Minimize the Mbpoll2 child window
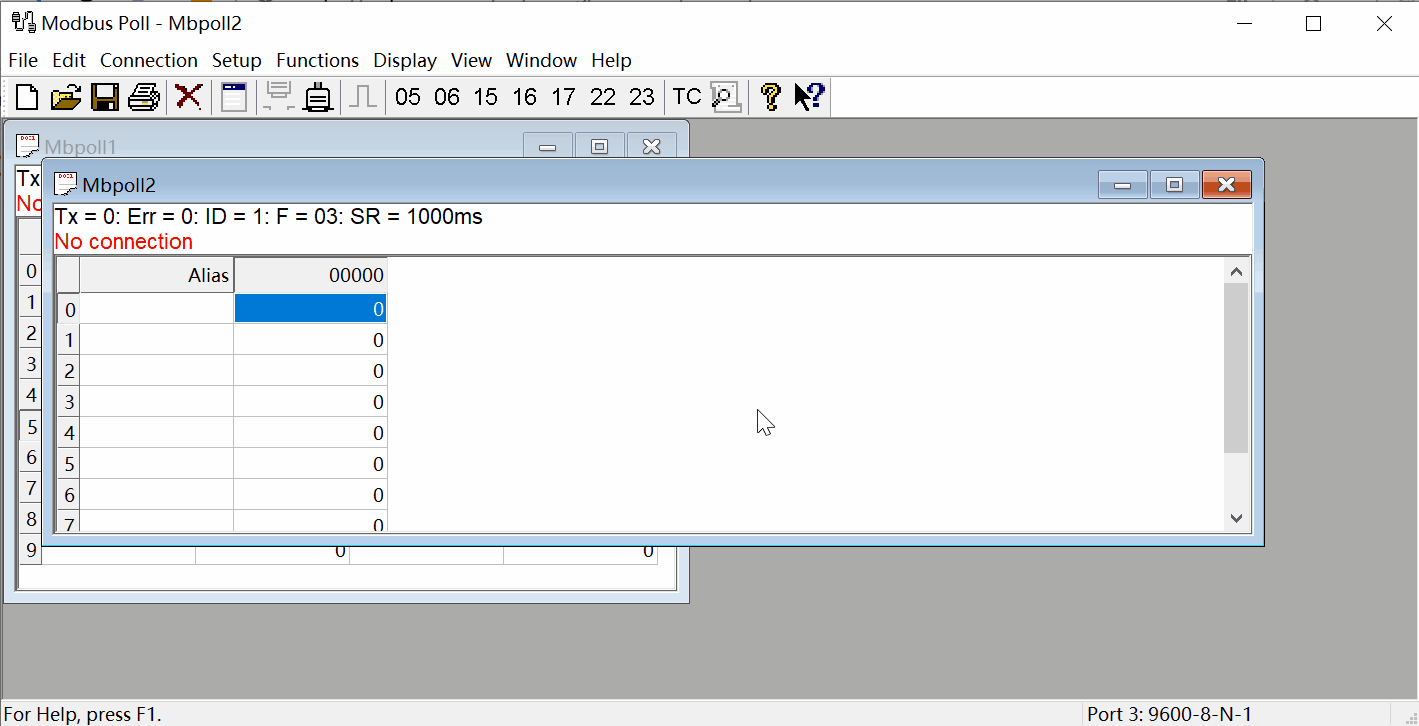The width and height of the screenshot is (1419, 726). click(x=1123, y=185)
